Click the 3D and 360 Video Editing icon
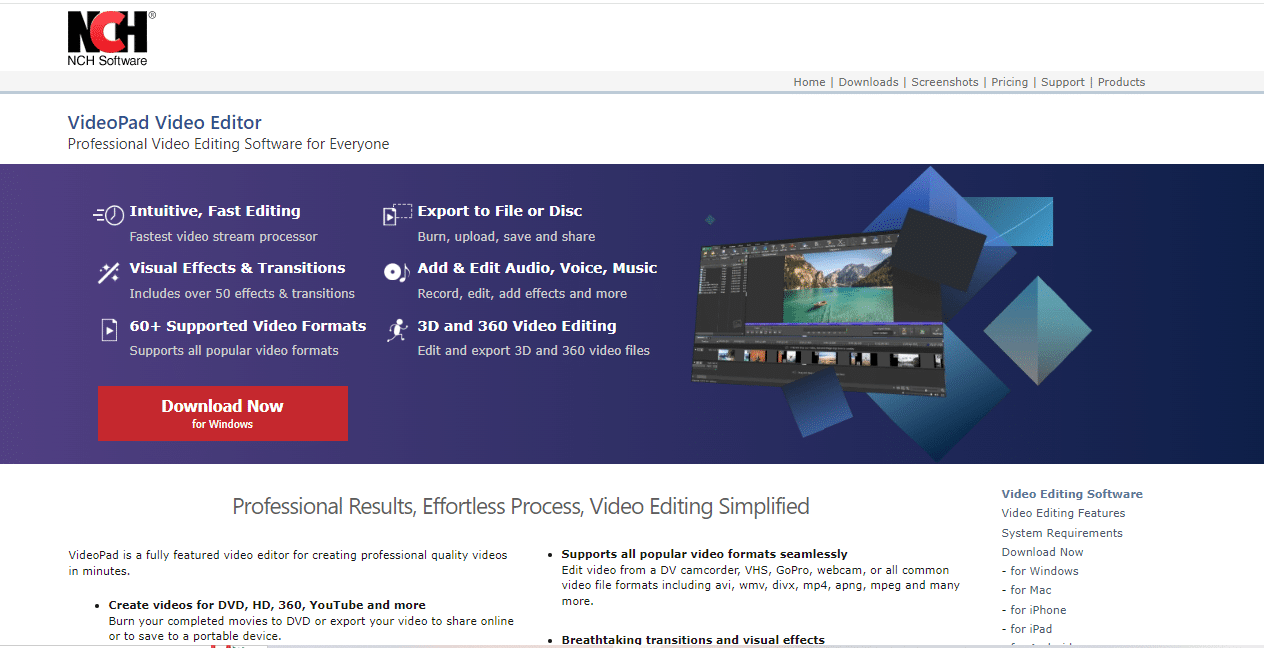Viewport: 1264px width, 648px height. tap(398, 330)
